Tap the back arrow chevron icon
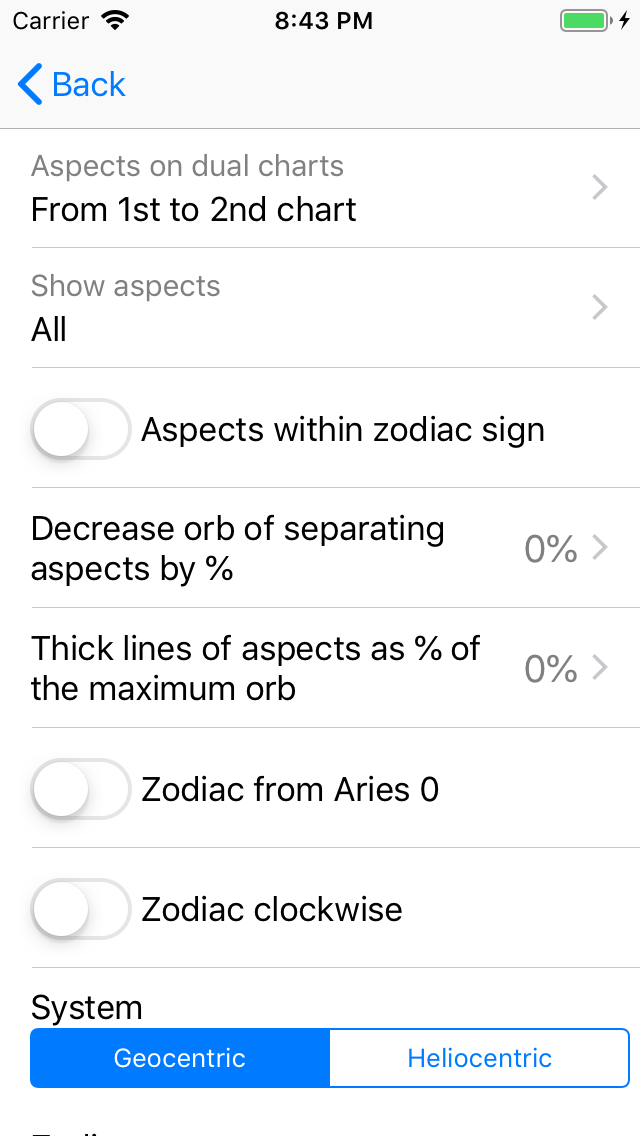The width and height of the screenshot is (640, 1136). pos(30,85)
